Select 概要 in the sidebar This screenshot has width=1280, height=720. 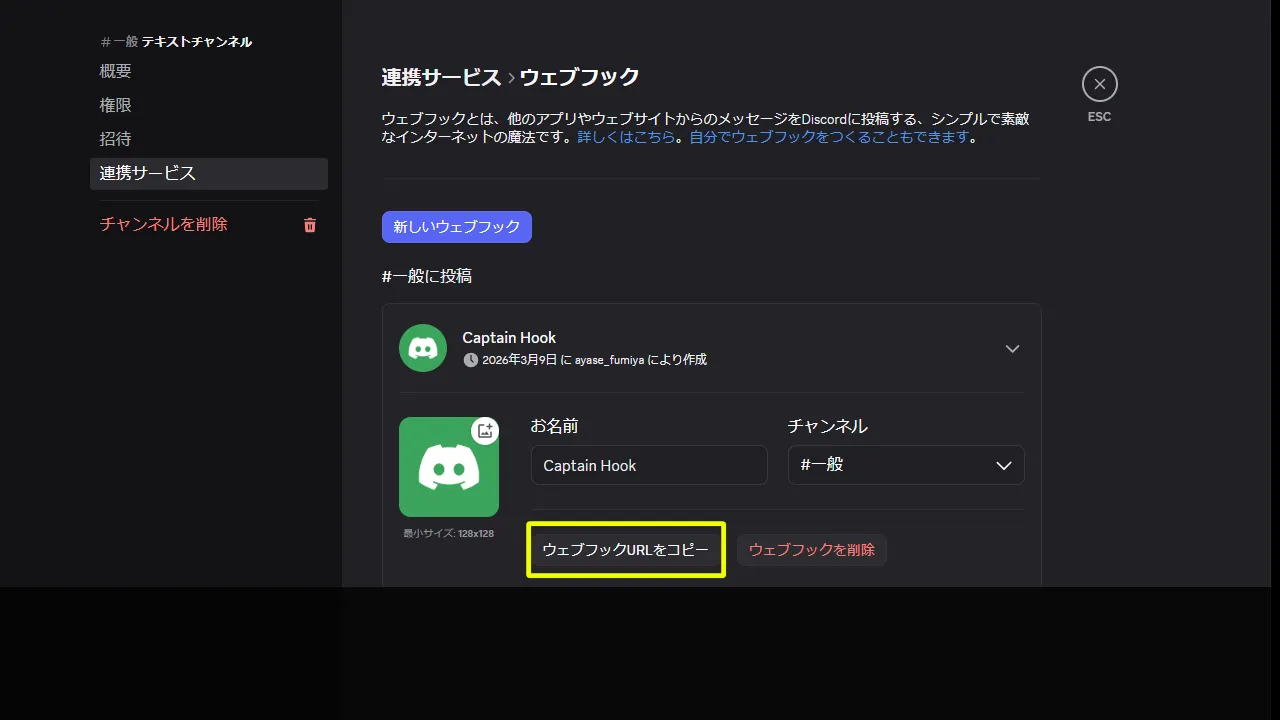click(114, 70)
